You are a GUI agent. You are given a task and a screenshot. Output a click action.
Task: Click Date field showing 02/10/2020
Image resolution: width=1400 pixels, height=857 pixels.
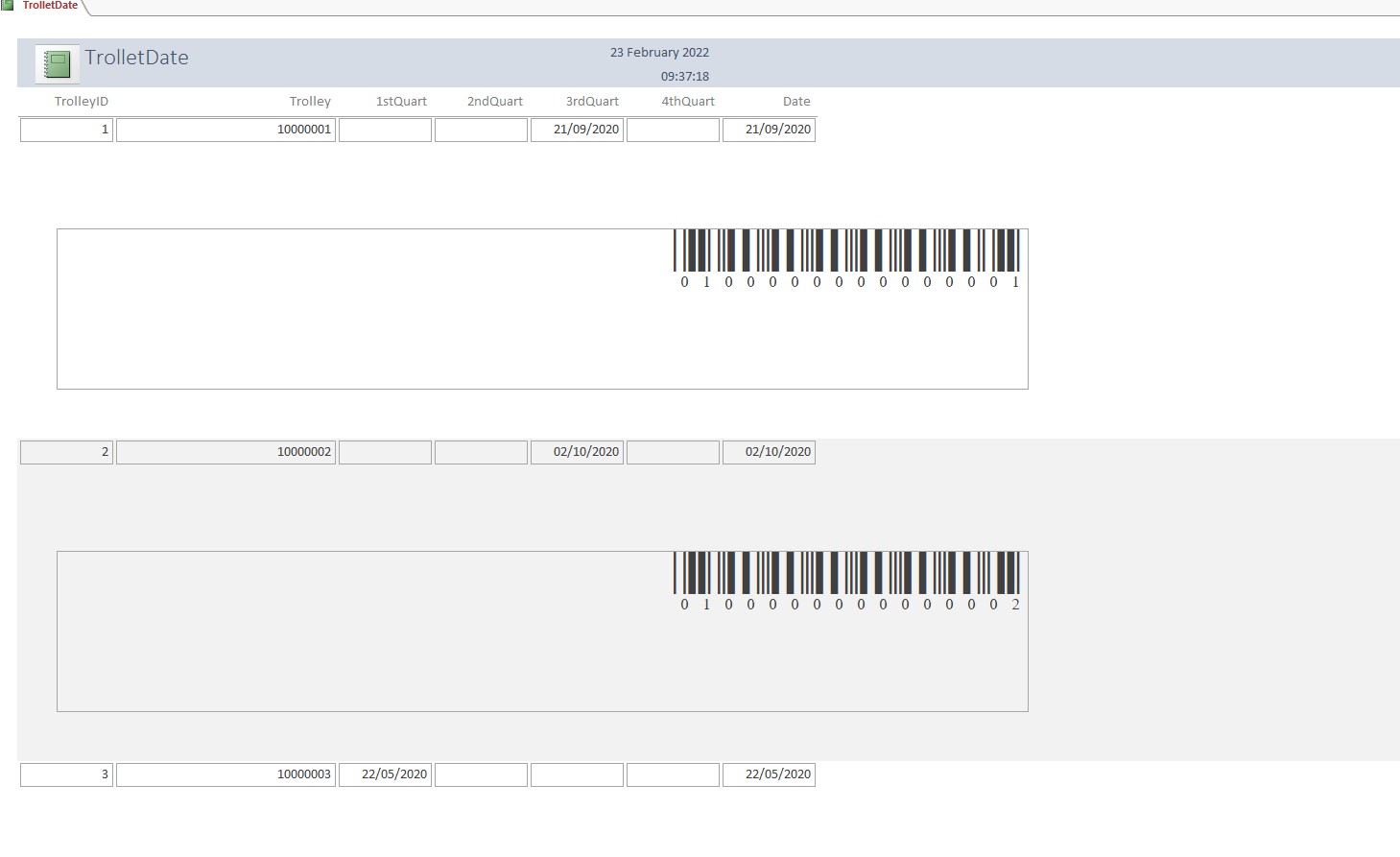[x=769, y=452]
